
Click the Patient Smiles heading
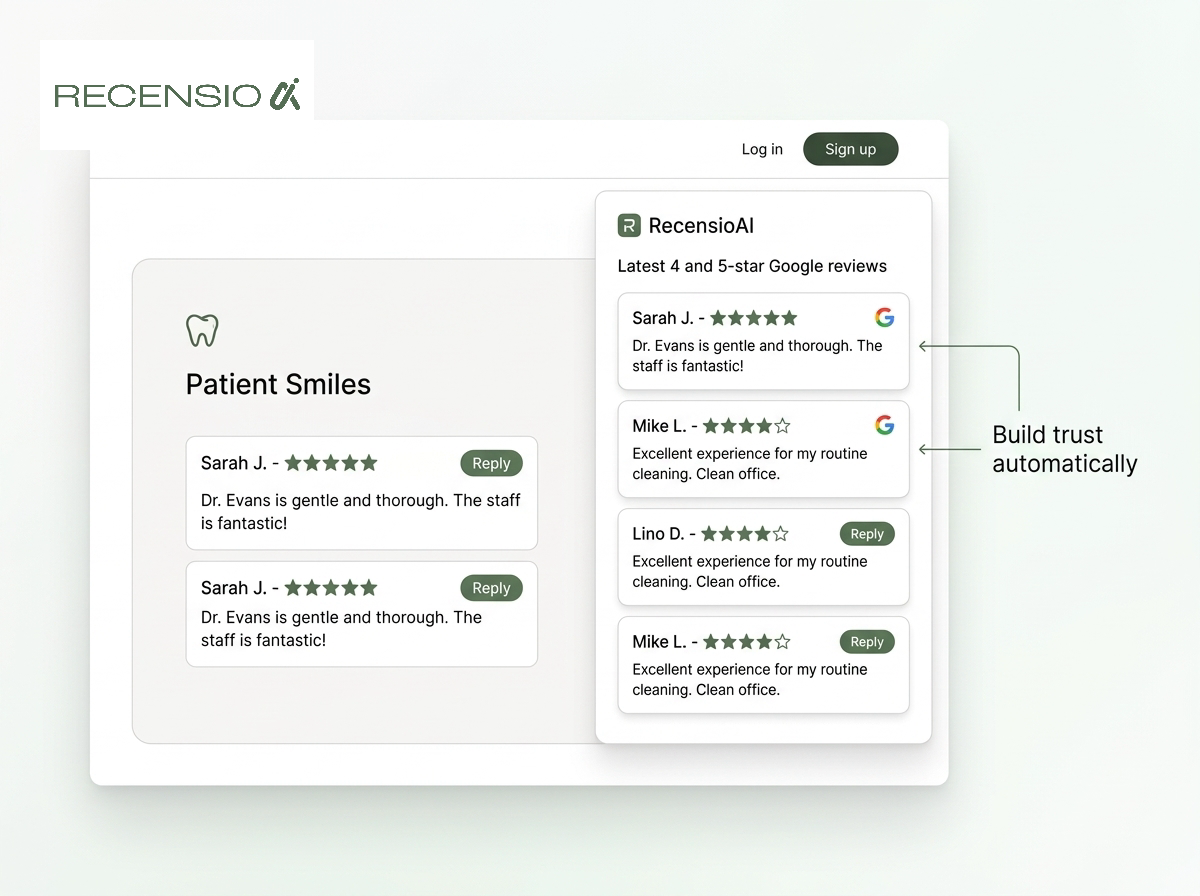point(278,384)
